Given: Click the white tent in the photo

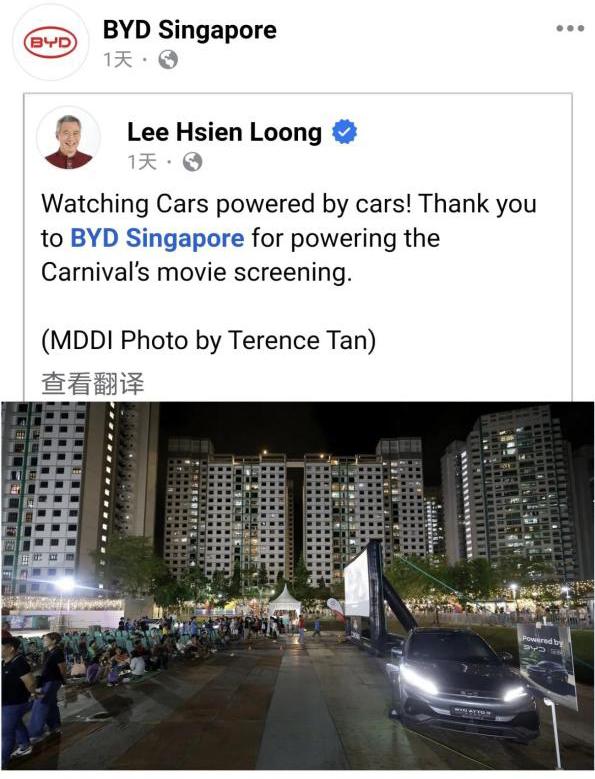Looking at the screenshot, I should pyautogui.click(x=285, y=603).
